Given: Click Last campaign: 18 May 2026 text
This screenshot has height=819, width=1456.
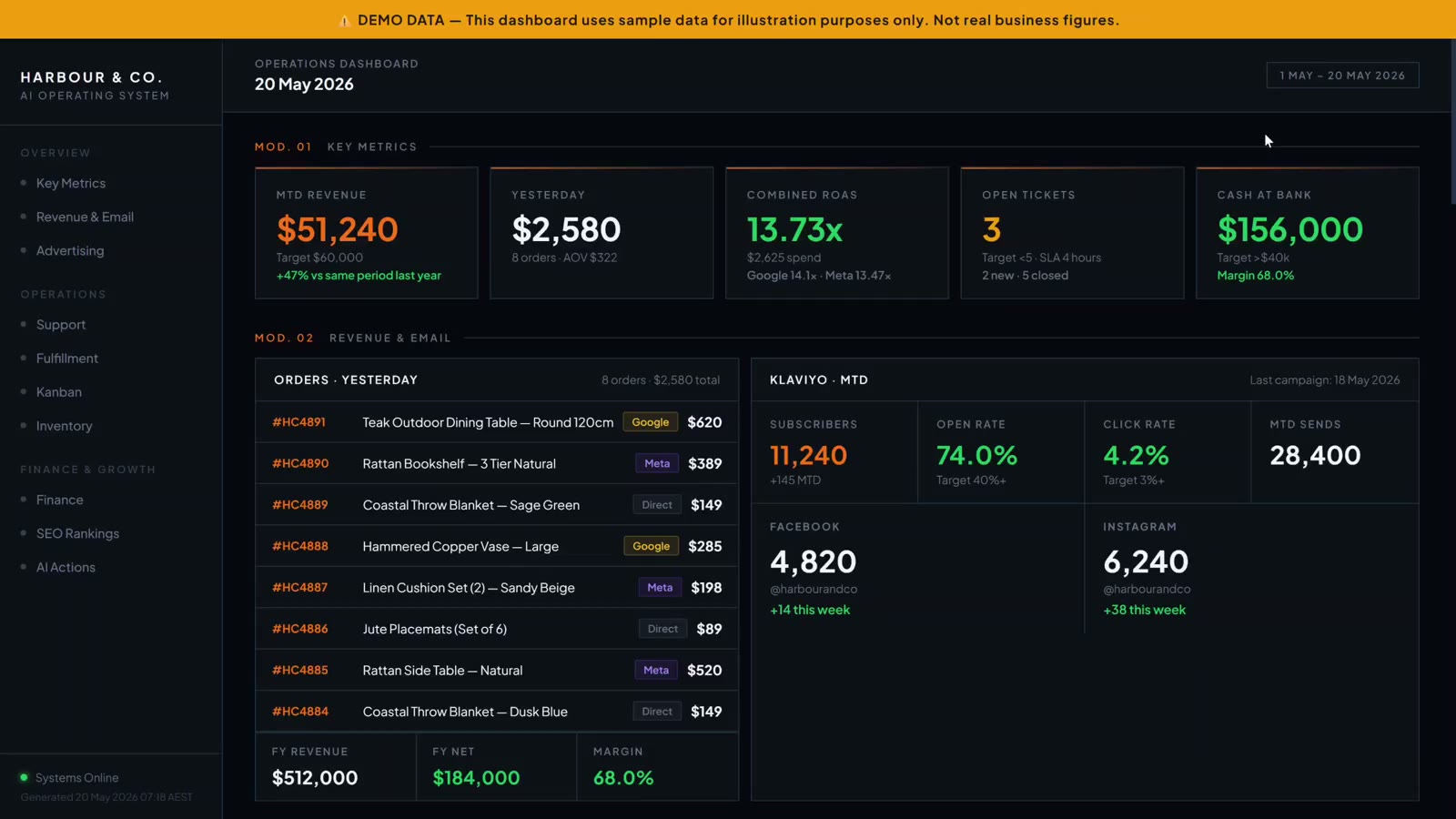Looking at the screenshot, I should pyautogui.click(x=1324, y=380).
